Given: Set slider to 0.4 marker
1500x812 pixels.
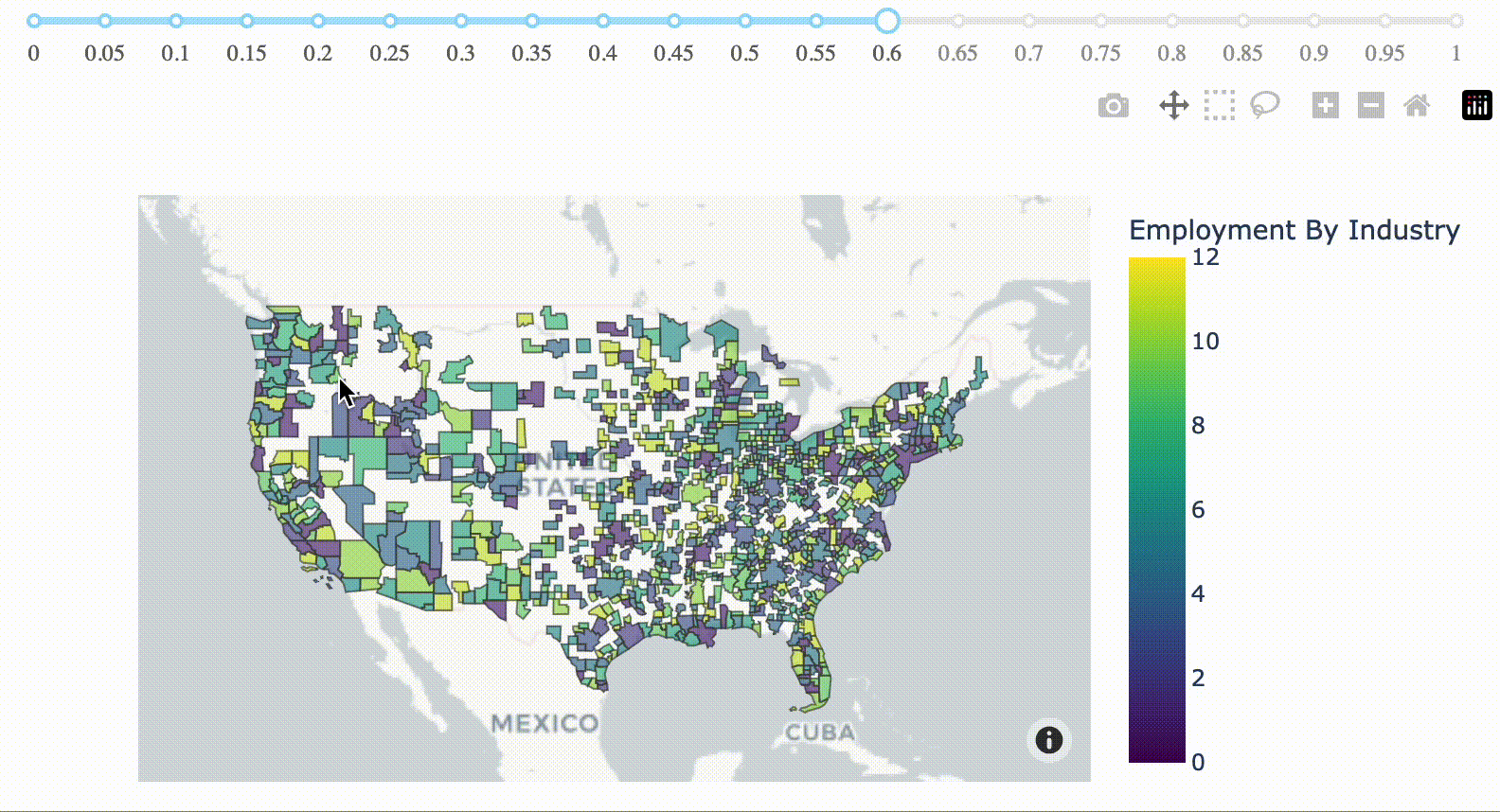Looking at the screenshot, I should [603, 21].
